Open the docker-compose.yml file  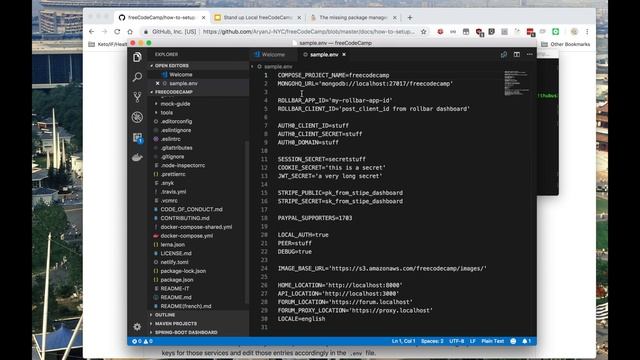tap(187, 236)
